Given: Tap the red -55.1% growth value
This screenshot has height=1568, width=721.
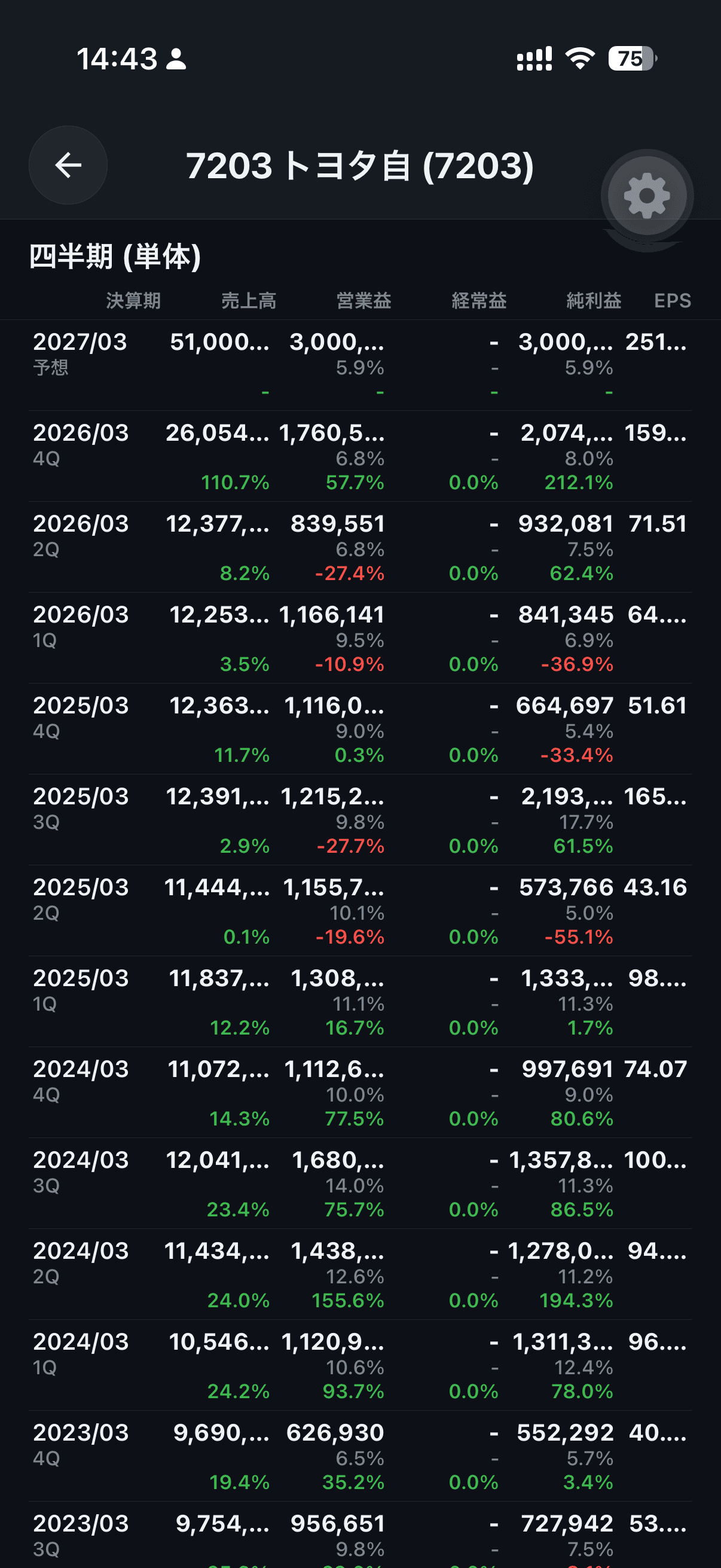Looking at the screenshot, I should click(x=579, y=936).
